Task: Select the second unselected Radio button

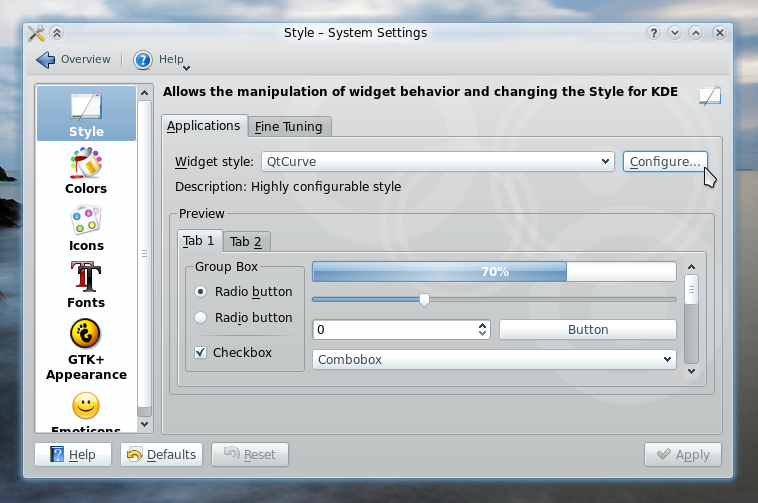Action: point(201,317)
